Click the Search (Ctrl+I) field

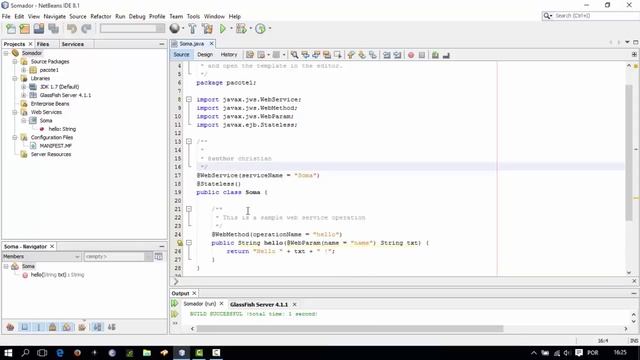click(590, 16)
